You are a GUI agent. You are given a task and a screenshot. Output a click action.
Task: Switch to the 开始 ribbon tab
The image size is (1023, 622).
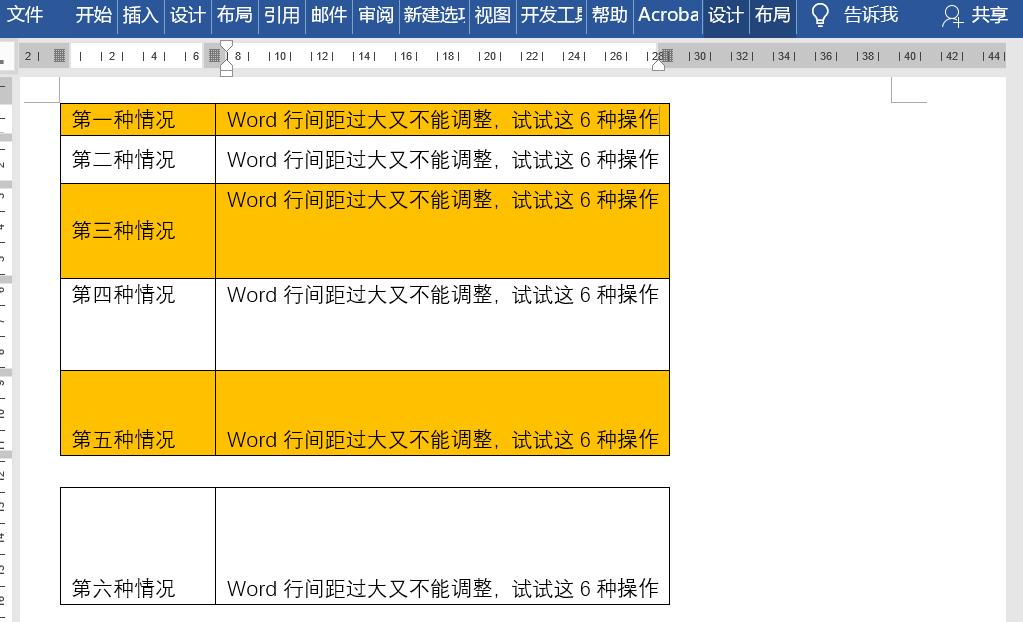click(x=93, y=16)
